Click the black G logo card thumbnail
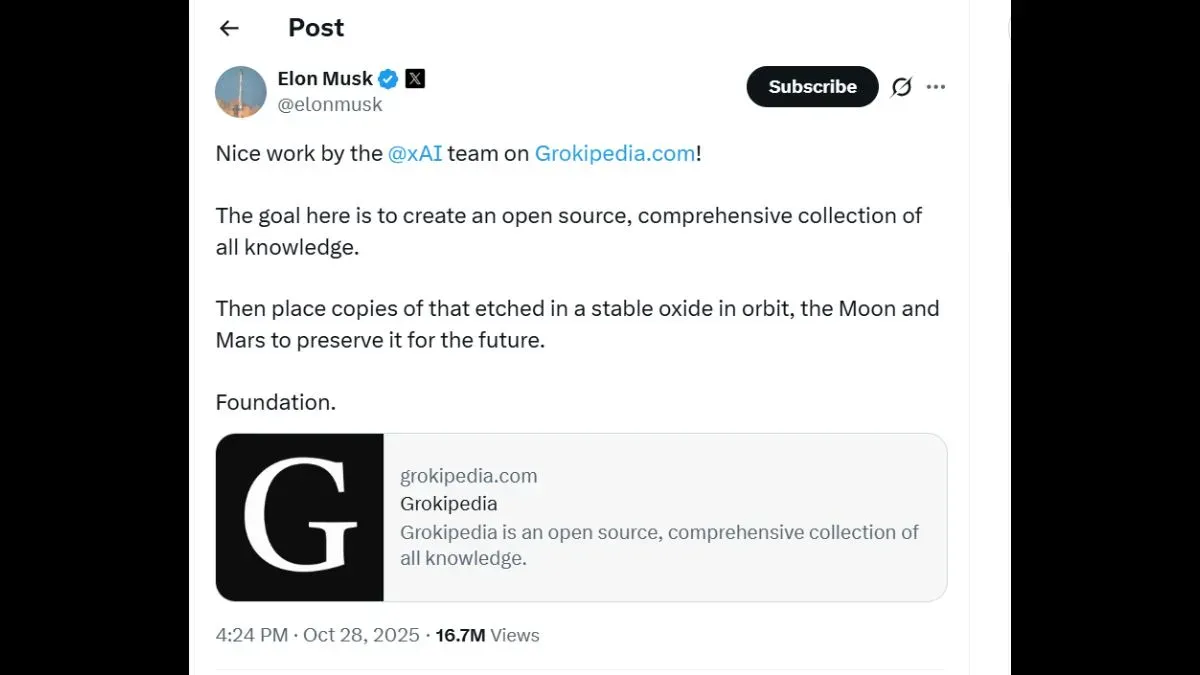 [x=300, y=517]
